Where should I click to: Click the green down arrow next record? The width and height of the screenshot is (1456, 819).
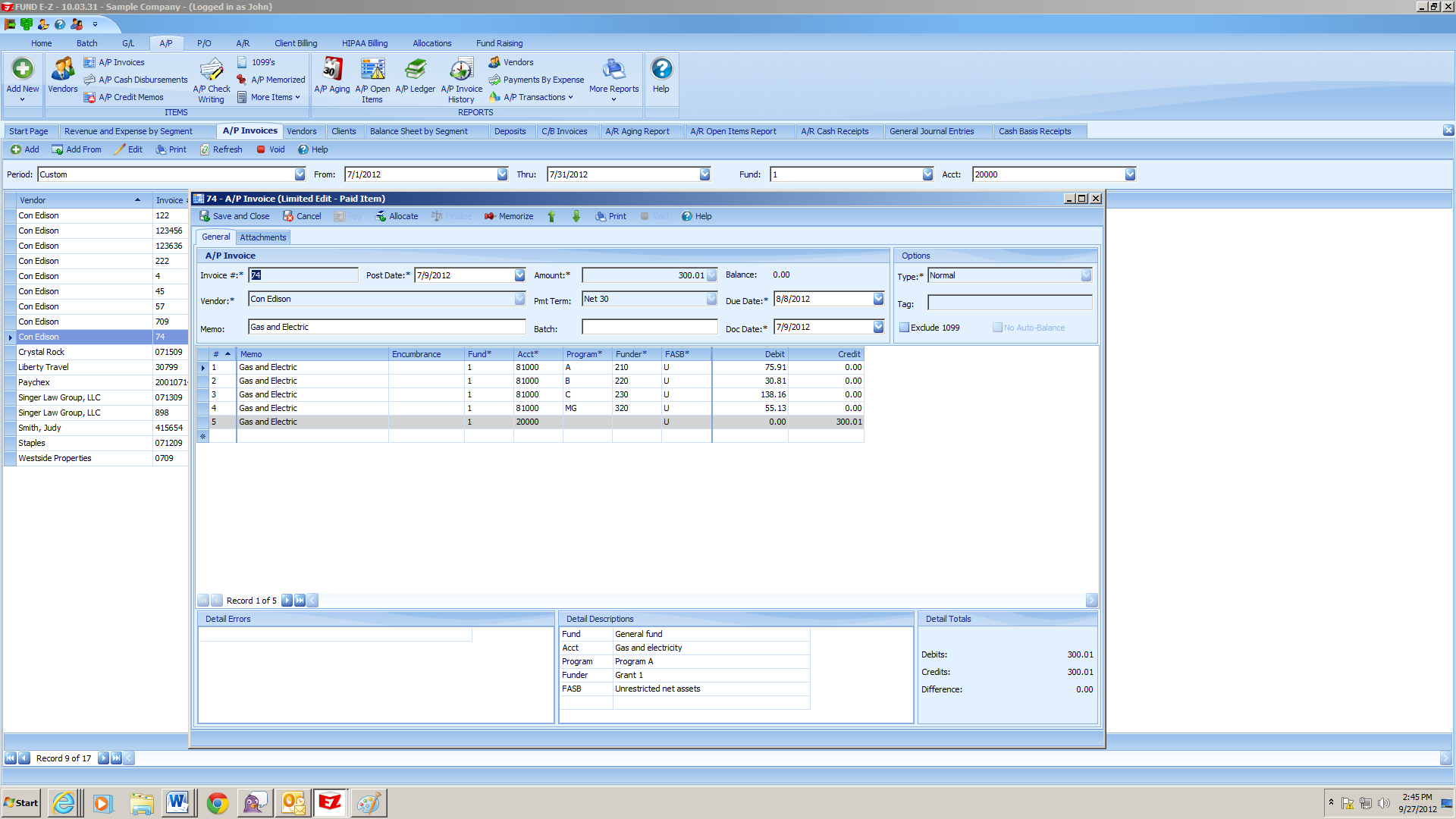576,216
